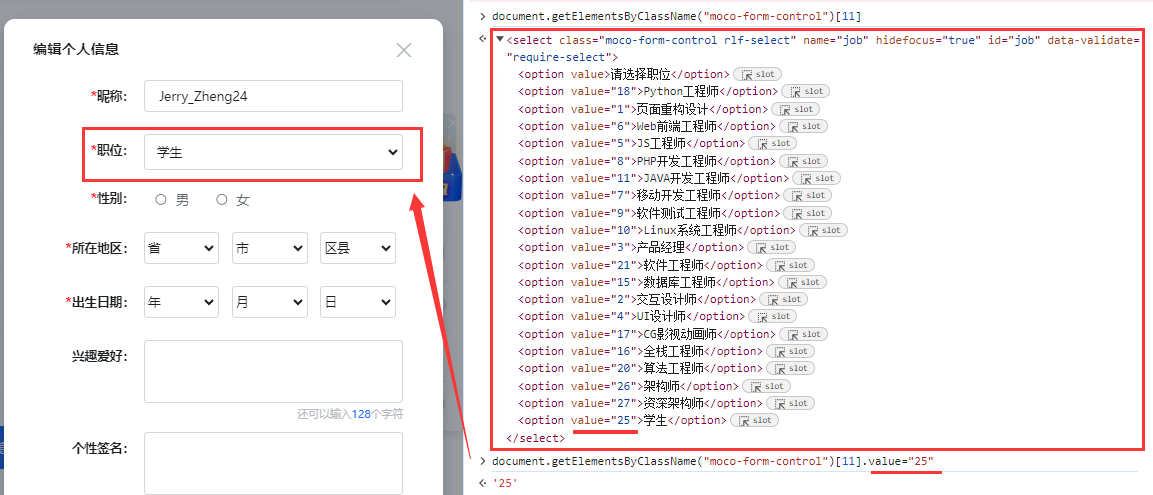Click console command ending with .value="25"
This screenshot has height=495, width=1153.
(x=713, y=462)
